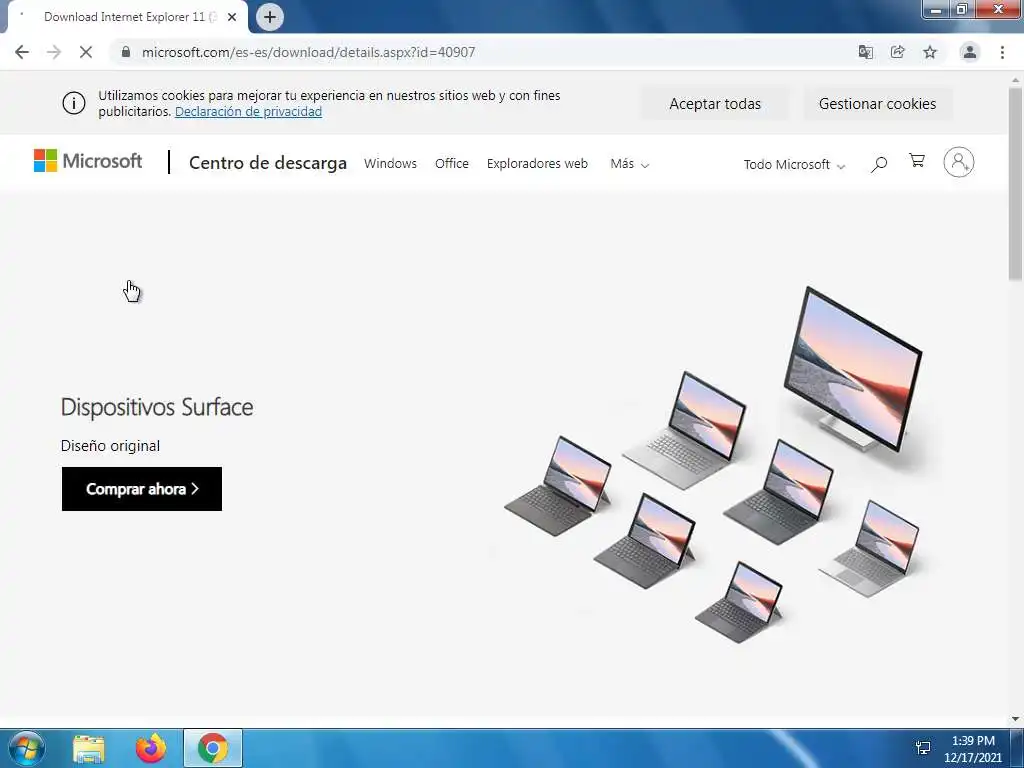Viewport: 1024px width, 768px height.
Task: Open the shopping cart icon
Action: click(917, 161)
